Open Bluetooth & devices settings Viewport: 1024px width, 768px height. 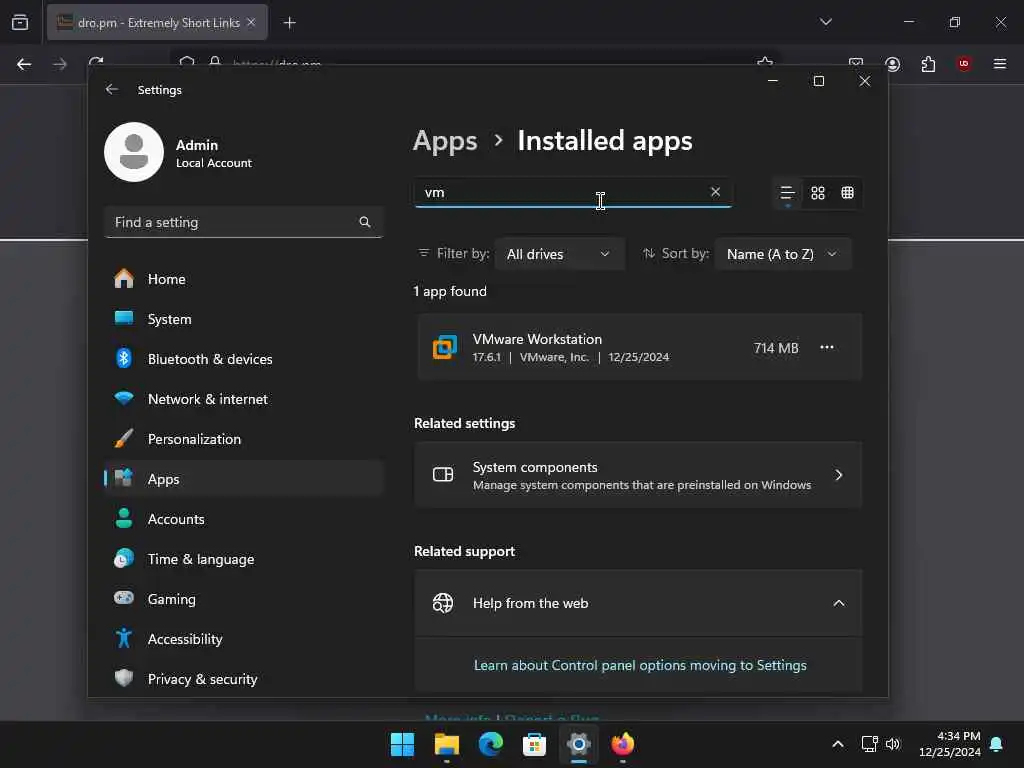[x=243, y=359]
